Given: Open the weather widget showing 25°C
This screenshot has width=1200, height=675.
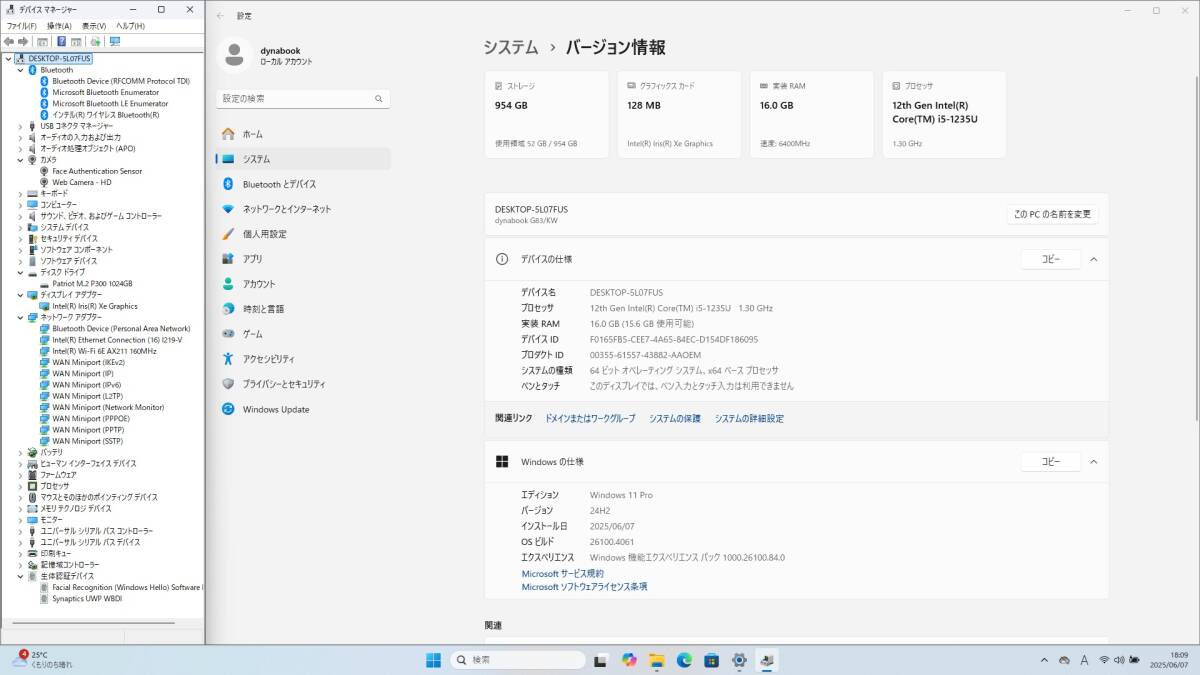Looking at the screenshot, I should click(x=42, y=659).
